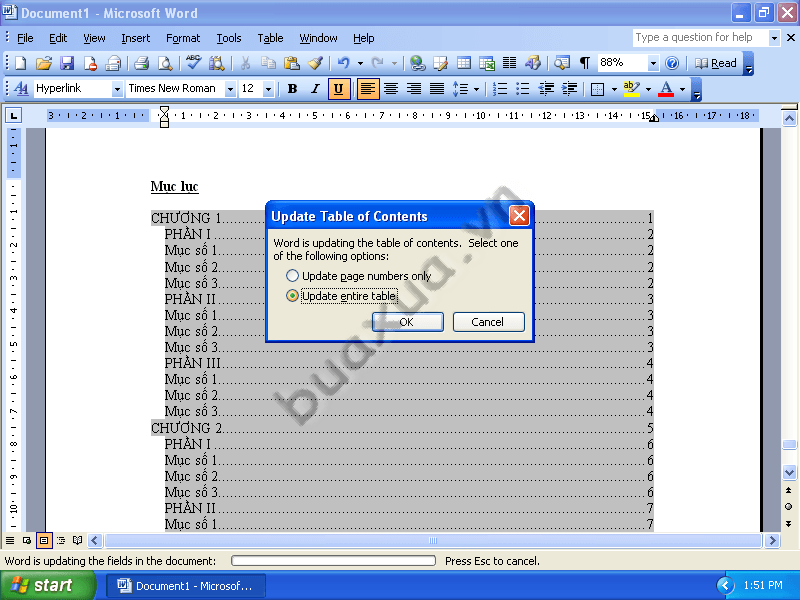Image resolution: width=800 pixels, height=600 pixels.
Task: Click the Copy icon
Action: (x=268, y=63)
